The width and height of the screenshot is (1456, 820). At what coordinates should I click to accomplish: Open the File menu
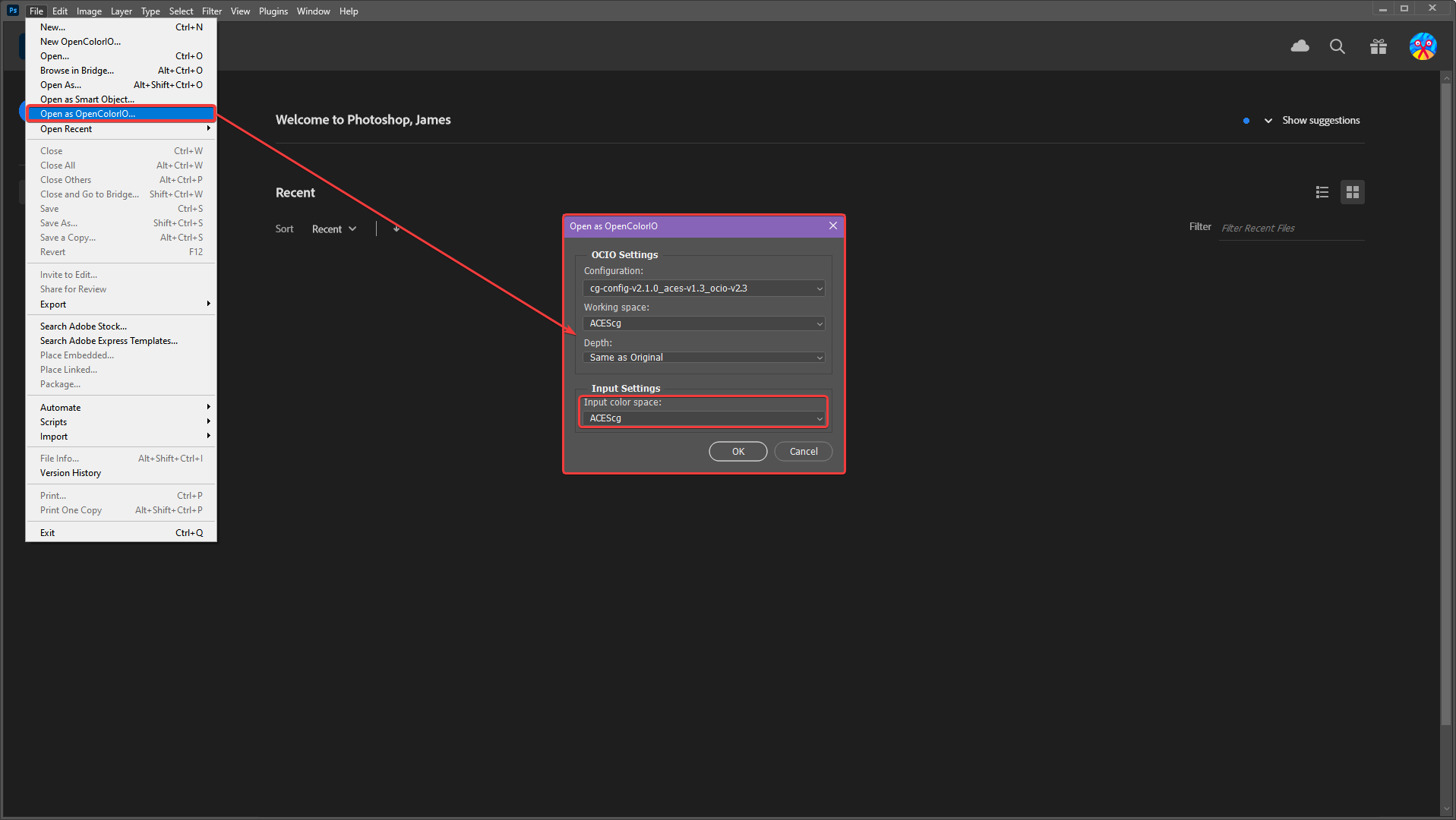click(x=36, y=11)
